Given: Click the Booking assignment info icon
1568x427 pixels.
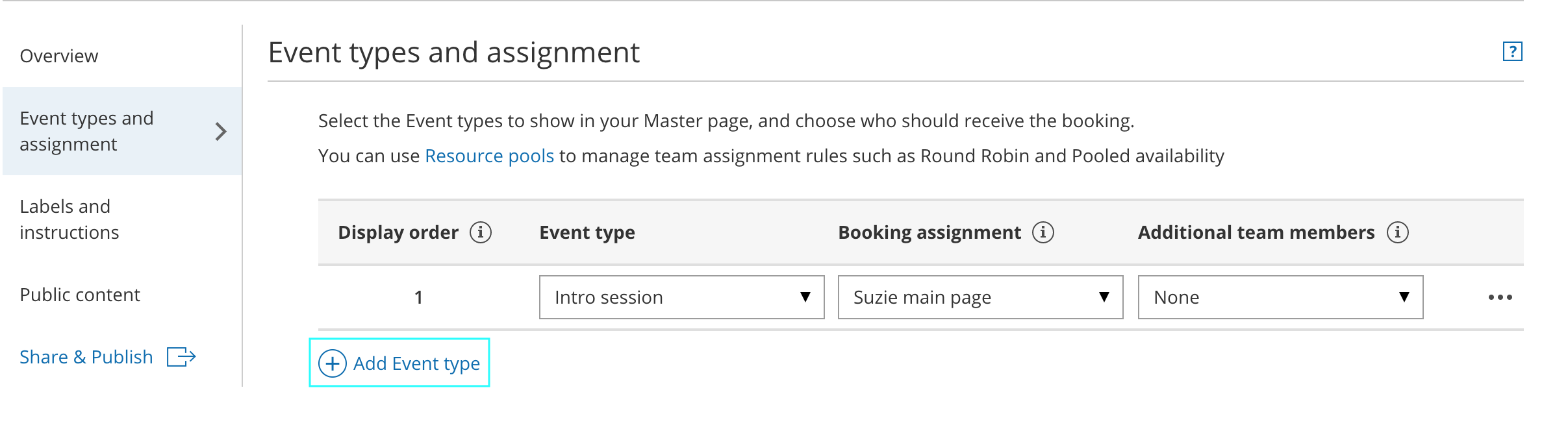Looking at the screenshot, I should (x=1043, y=232).
